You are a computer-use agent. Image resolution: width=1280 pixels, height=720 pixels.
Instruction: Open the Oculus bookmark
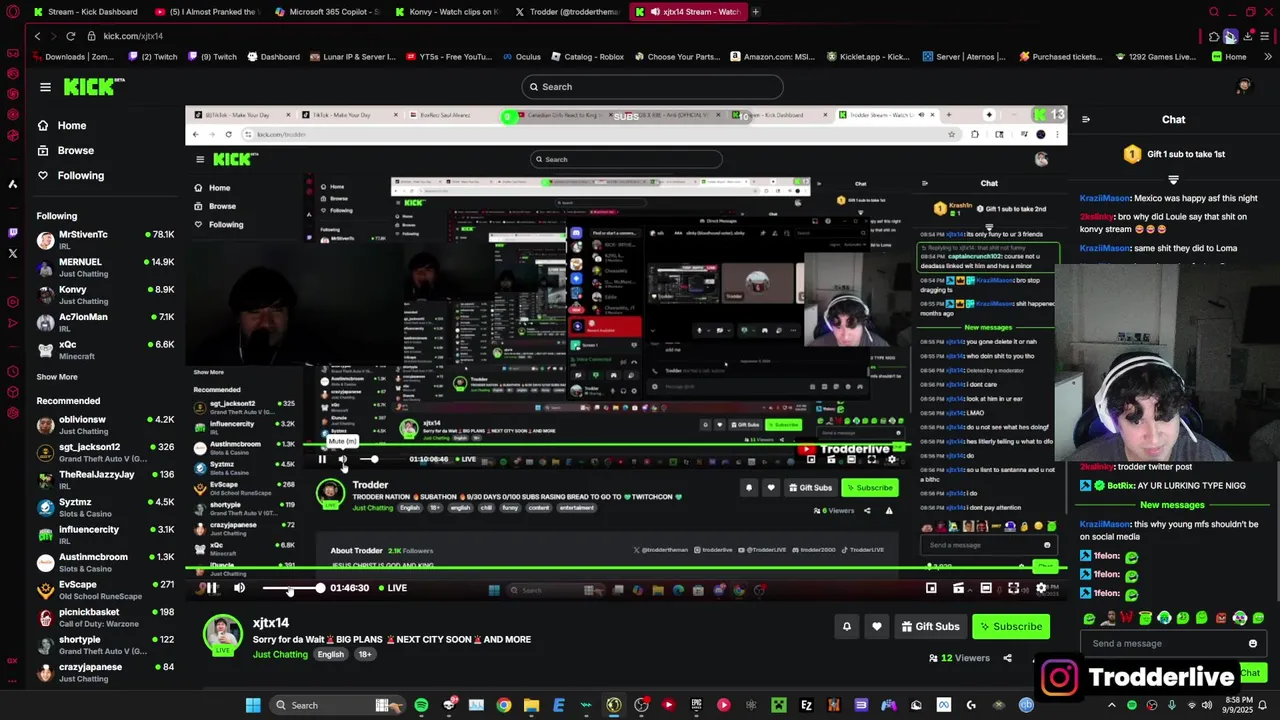pos(521,57)
